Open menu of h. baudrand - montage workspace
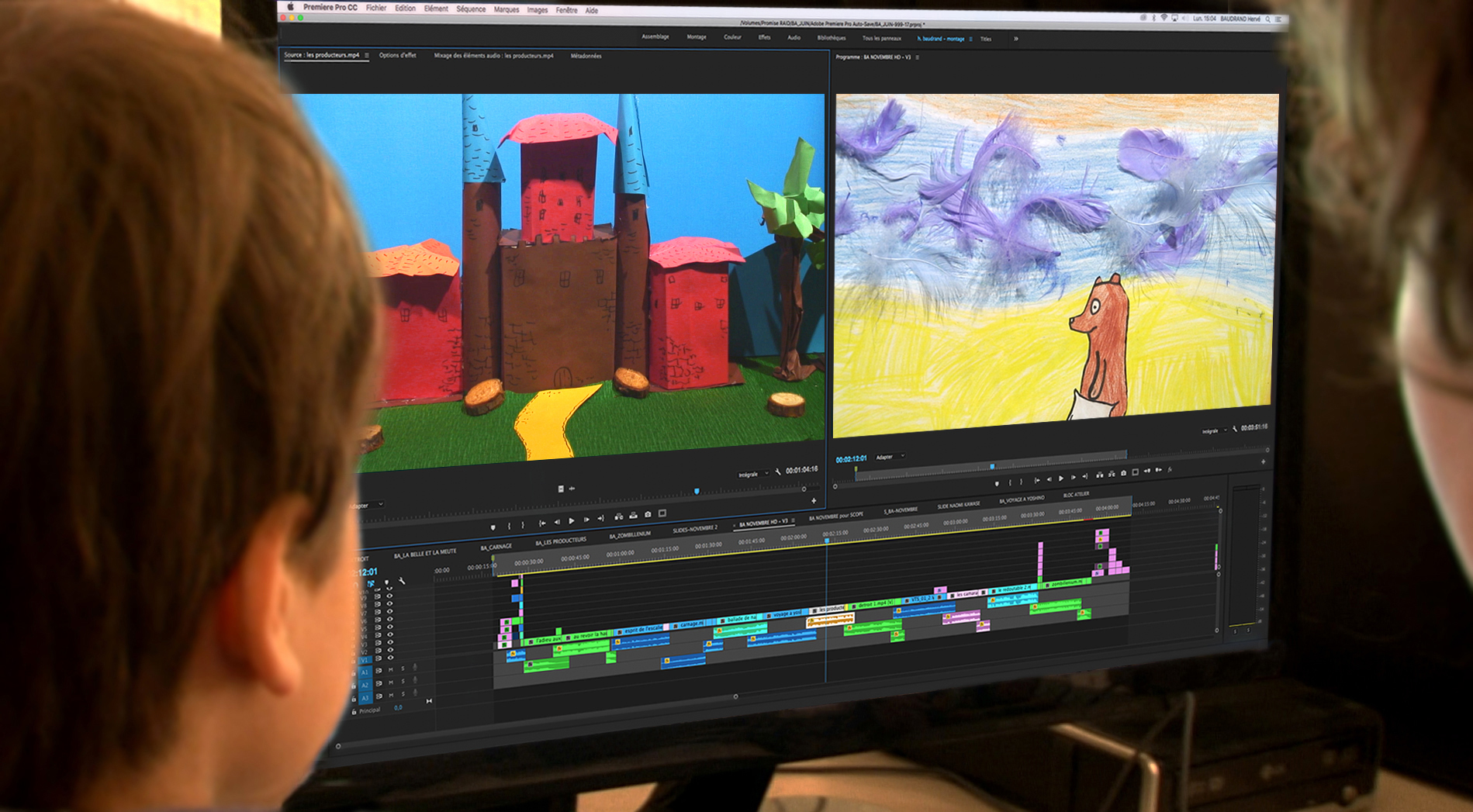 [x=970, y=39]
